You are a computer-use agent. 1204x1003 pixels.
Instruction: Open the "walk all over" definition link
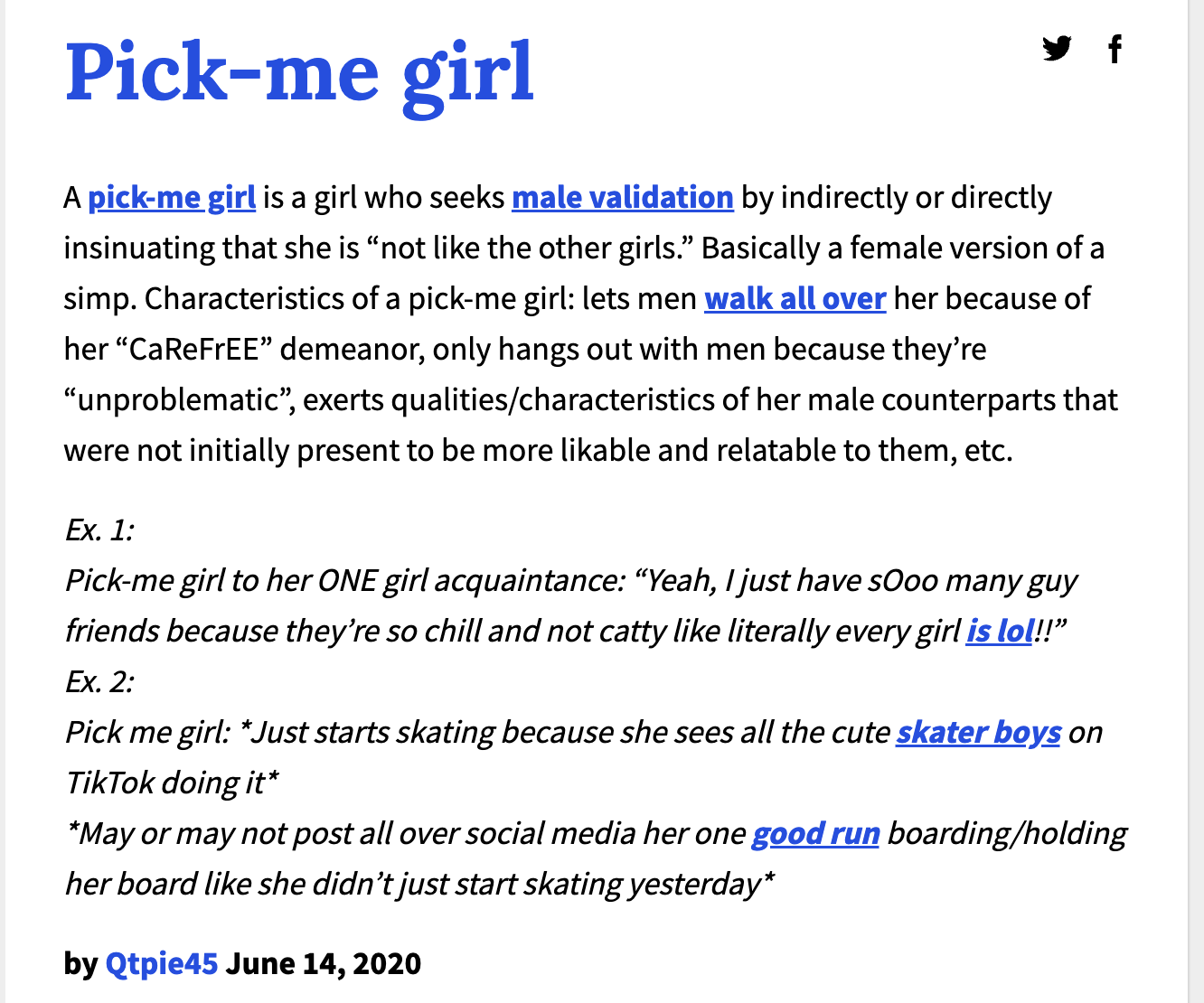point(795,298)
